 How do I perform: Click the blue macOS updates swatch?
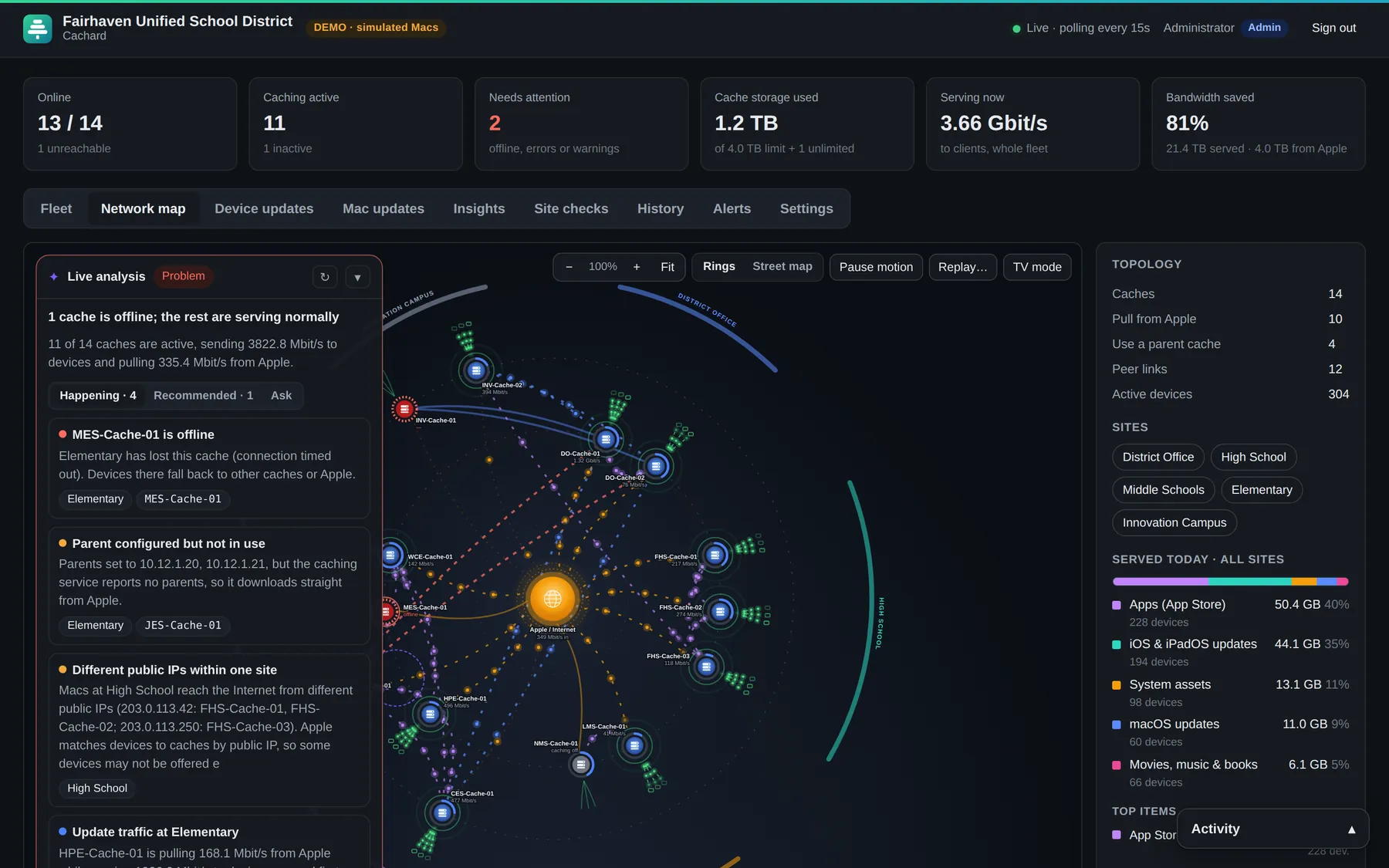[1117, 725]
